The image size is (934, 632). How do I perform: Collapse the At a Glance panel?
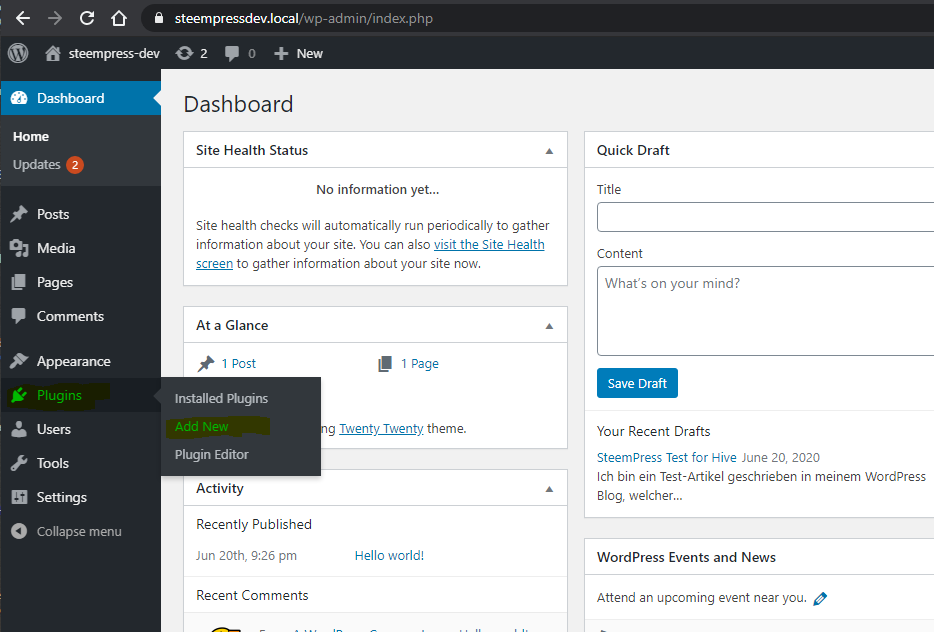coord(549,326)
